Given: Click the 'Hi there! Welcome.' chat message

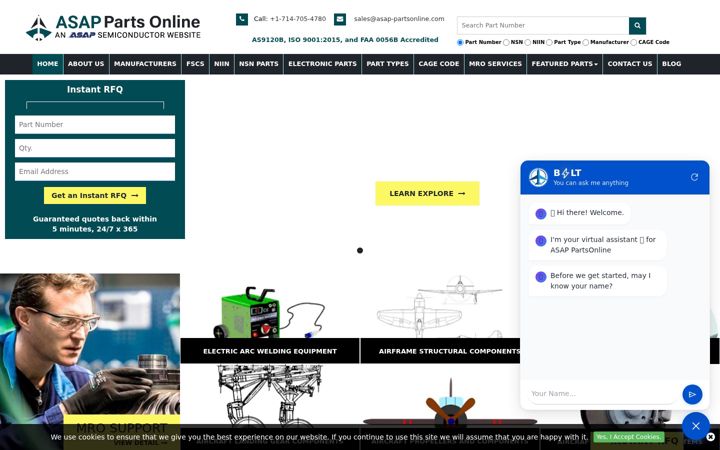Looking at the screenshot, I should 579,213.
